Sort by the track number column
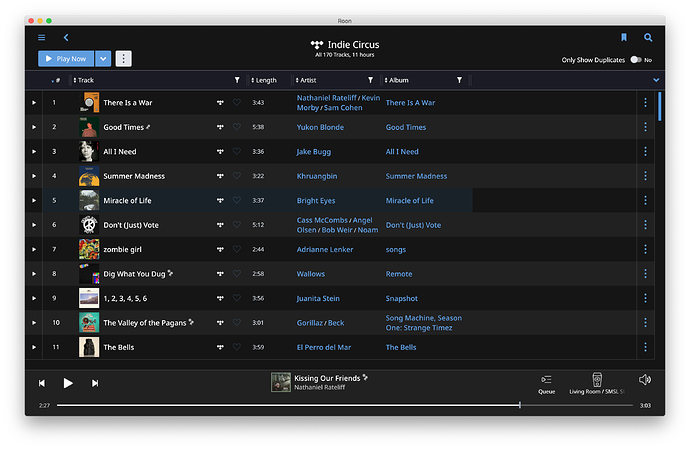 [x=55, y=80]
